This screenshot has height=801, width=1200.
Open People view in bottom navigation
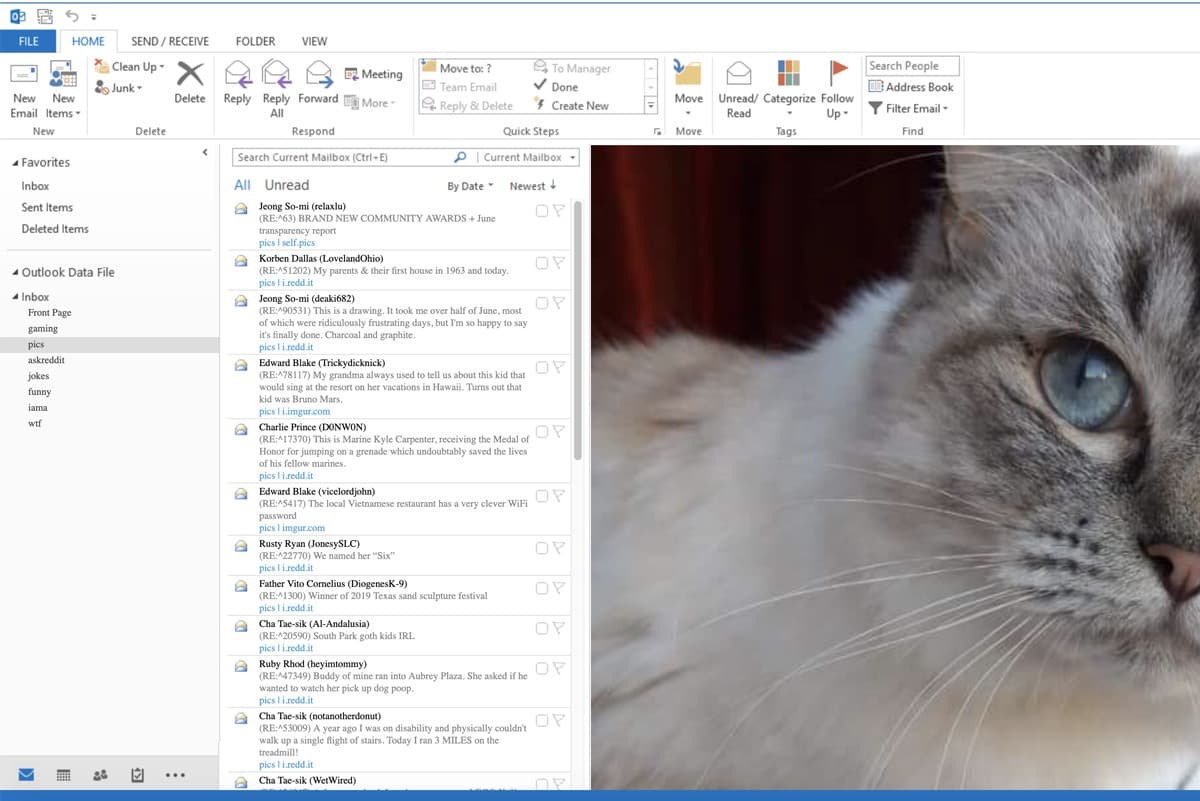(x=100, y=775)
